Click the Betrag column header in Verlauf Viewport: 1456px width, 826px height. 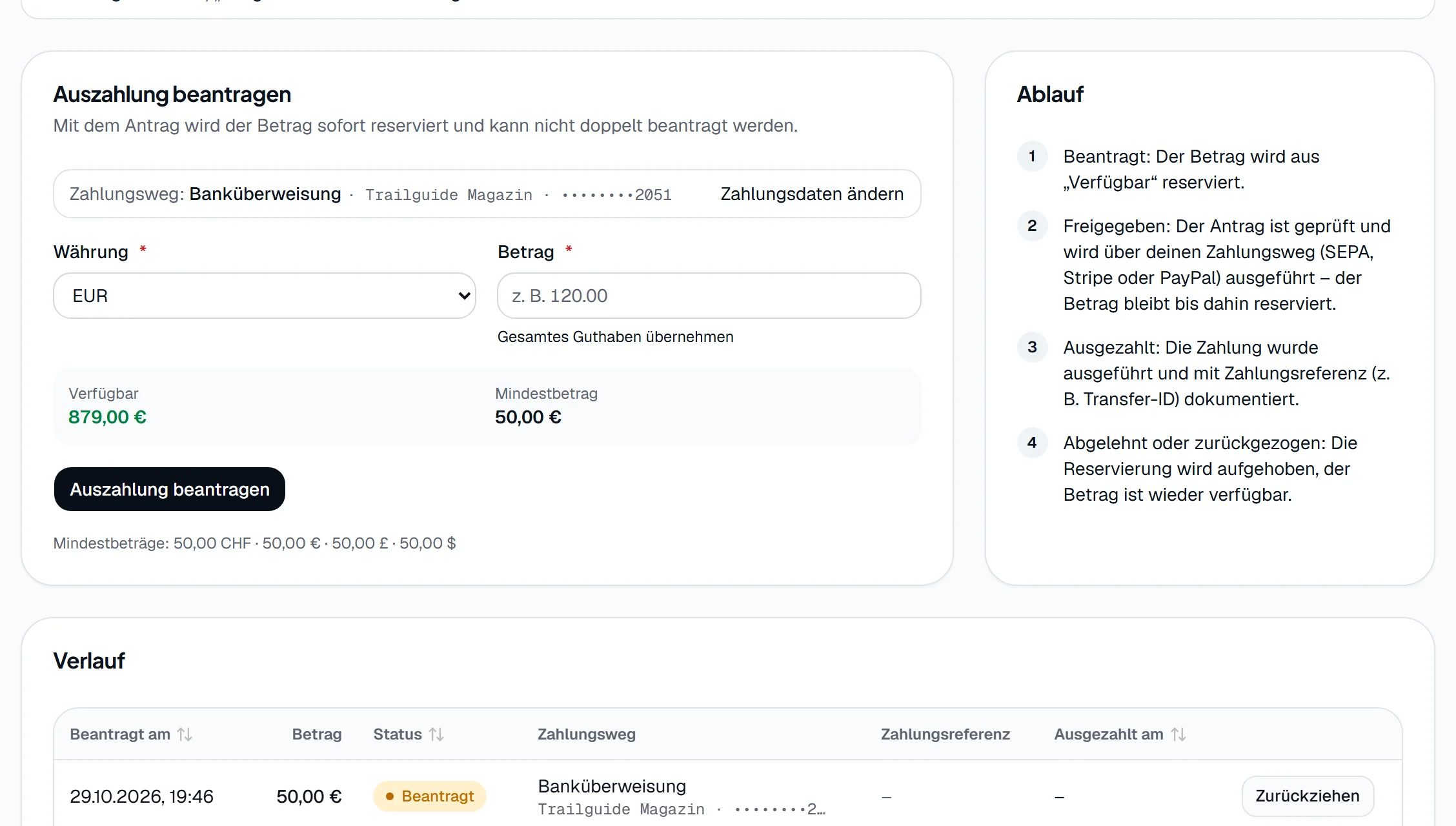317,734
